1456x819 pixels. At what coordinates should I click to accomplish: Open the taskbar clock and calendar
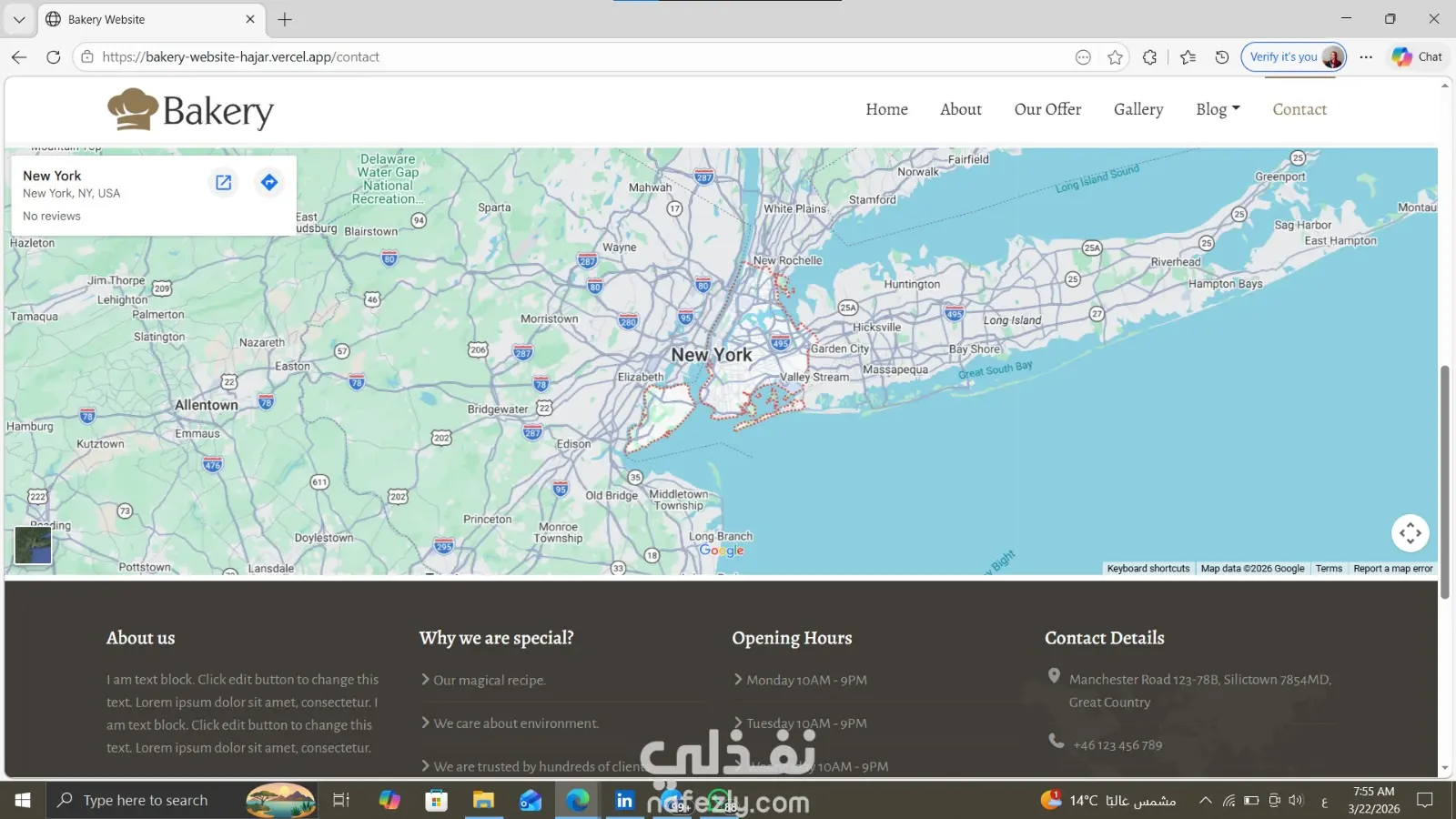[1374, 800]
